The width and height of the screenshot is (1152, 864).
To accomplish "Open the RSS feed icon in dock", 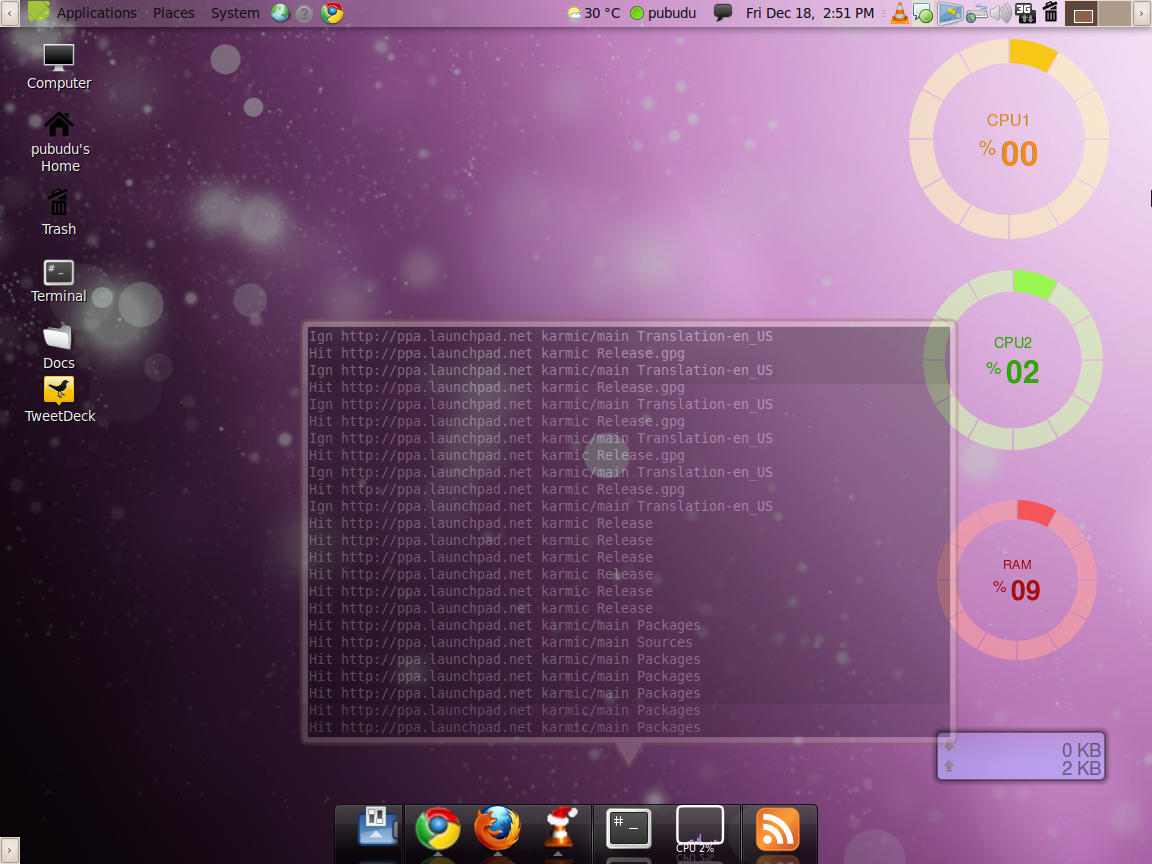I will (777, 830).
